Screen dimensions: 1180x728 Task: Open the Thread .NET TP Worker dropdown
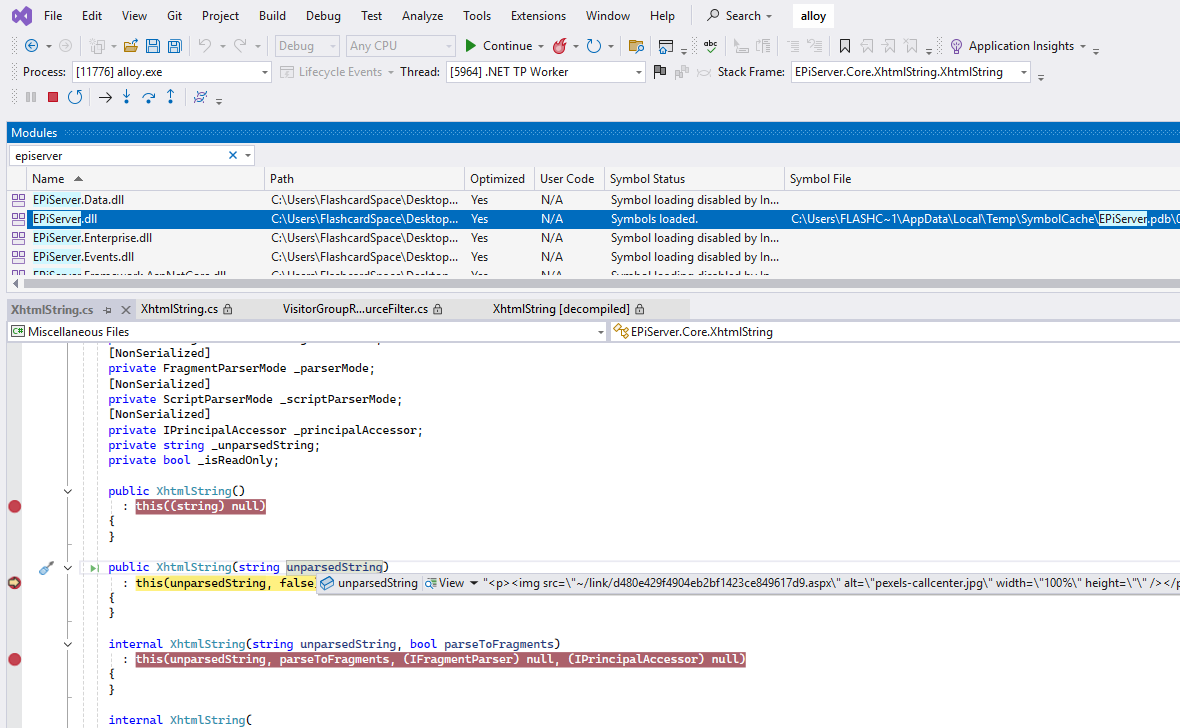point(638,72)
